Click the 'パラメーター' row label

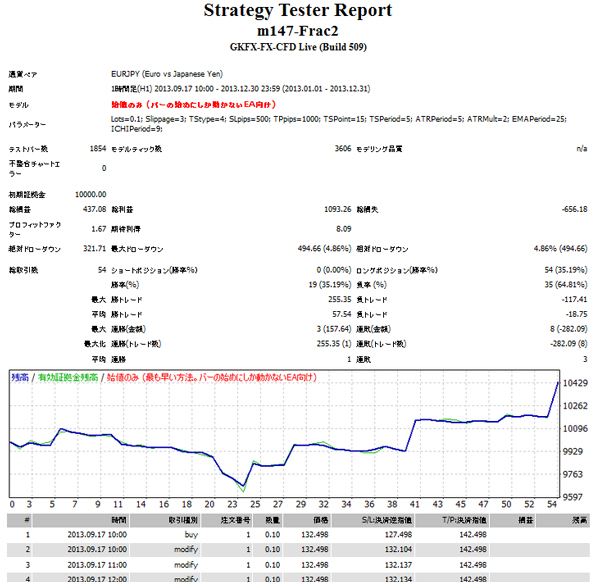27,124
